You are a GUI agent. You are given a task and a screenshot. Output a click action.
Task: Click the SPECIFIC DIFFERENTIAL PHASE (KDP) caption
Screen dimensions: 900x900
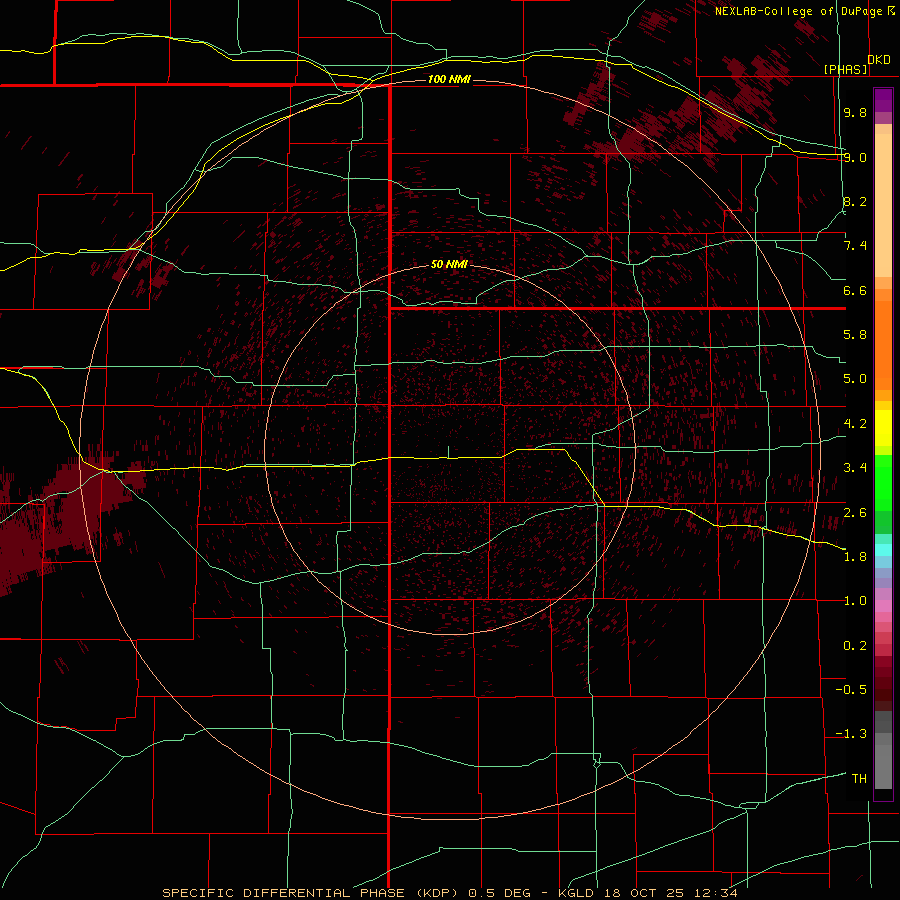[312, 893]
